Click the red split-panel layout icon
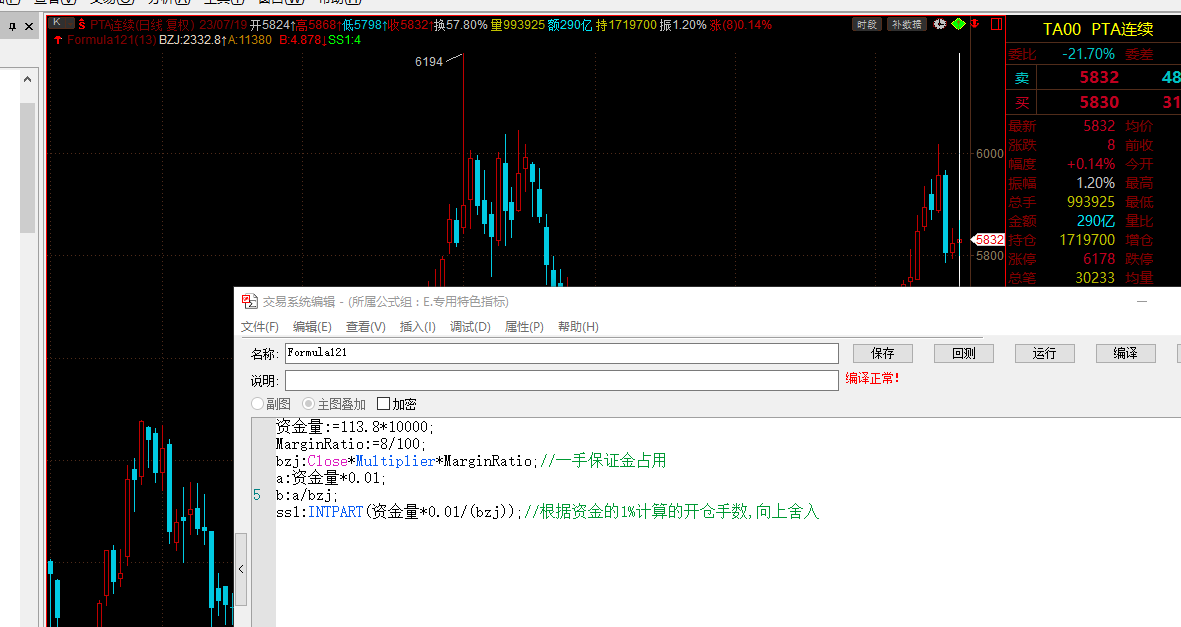The image size is (1181, 627). (996, 24)
